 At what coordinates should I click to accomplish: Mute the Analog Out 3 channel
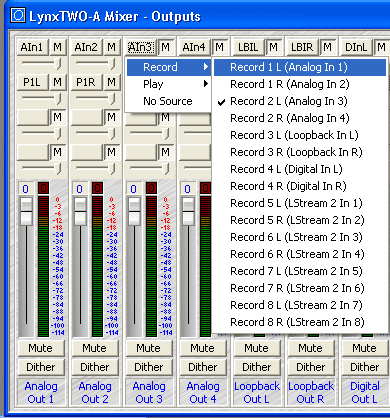pyautogui.click(x=149, y=348)
